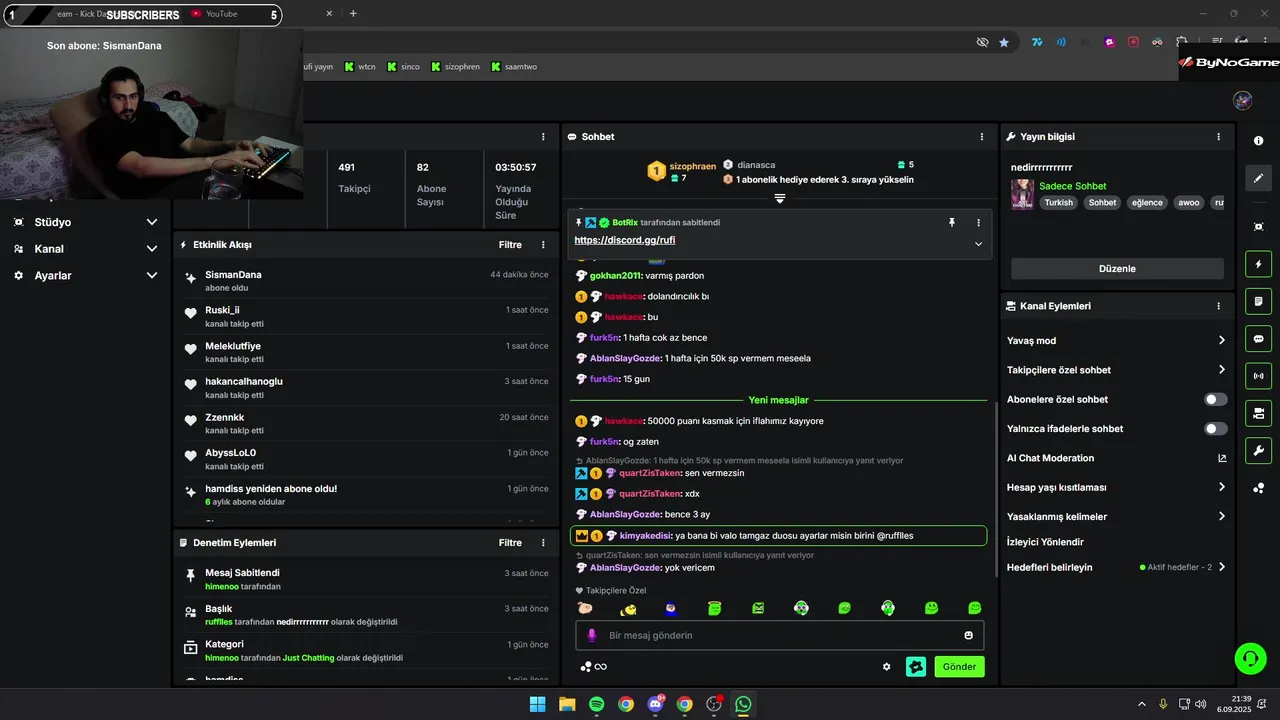Open Yasaklanmış kelimeler arrow
Screen dimensions: 1280x720
tap(1221, 517)
